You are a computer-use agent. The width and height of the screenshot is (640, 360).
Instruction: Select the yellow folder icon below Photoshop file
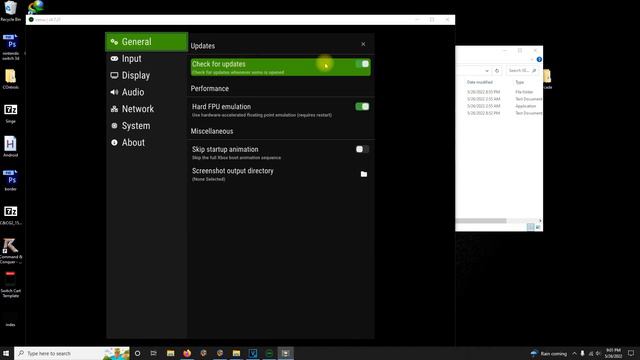[11, 79]
